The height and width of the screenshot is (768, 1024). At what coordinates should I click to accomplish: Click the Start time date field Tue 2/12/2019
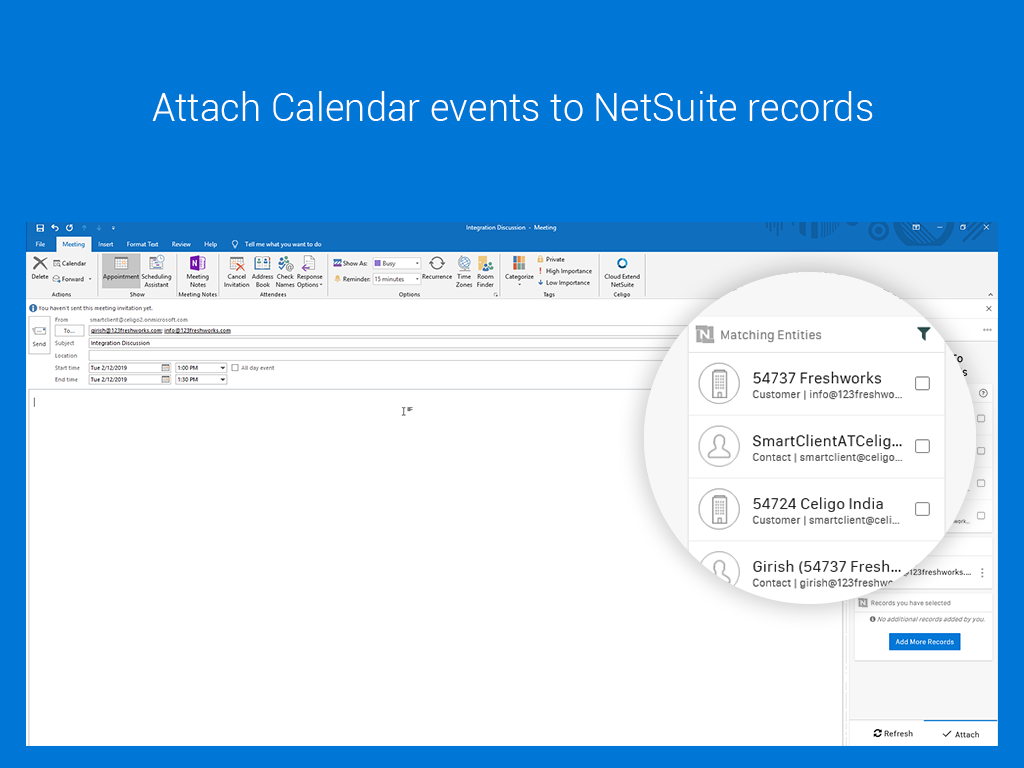point(125,368)
